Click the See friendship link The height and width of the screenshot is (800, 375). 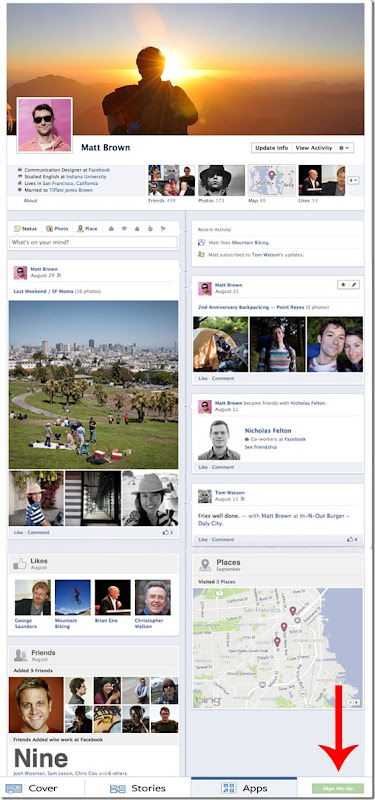tap(261, 447)
